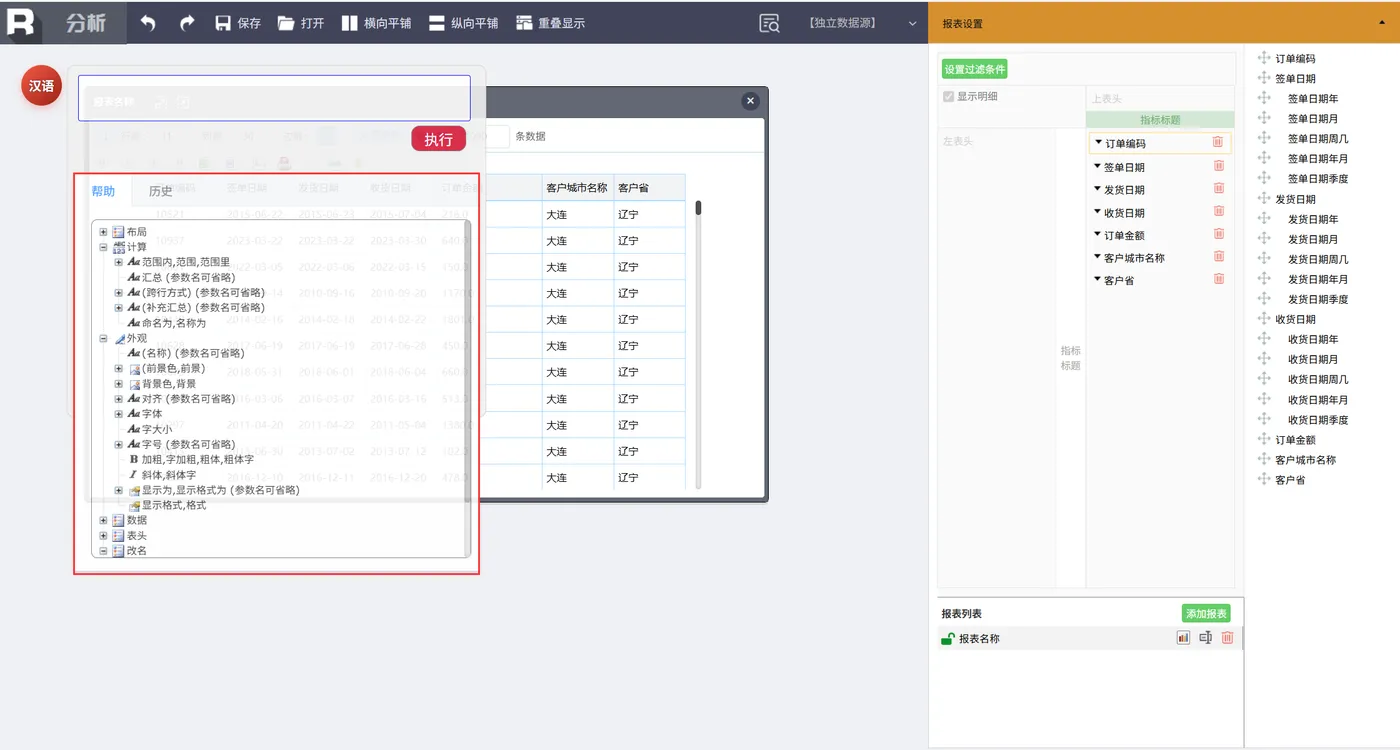The width and height of the screenshot is (1400, 750).
Task: Tile reports horizontally with 横向平铺
Action: (x=376, y=22)
